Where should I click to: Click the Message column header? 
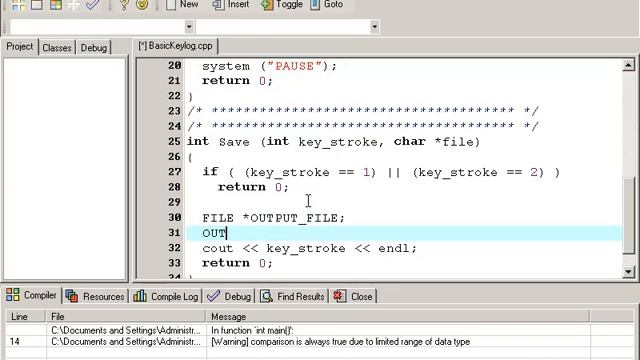398,317
